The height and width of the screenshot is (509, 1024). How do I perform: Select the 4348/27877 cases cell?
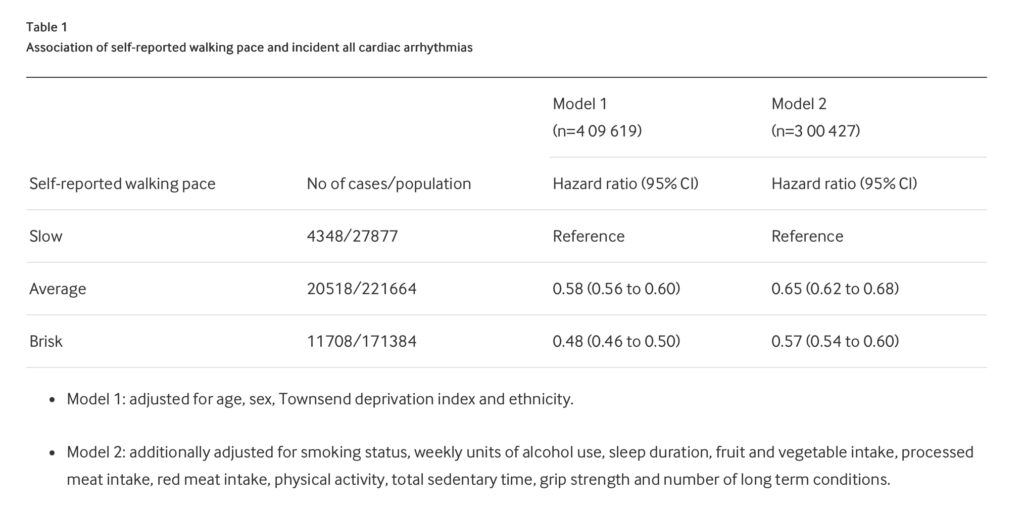tap(352, 236)
